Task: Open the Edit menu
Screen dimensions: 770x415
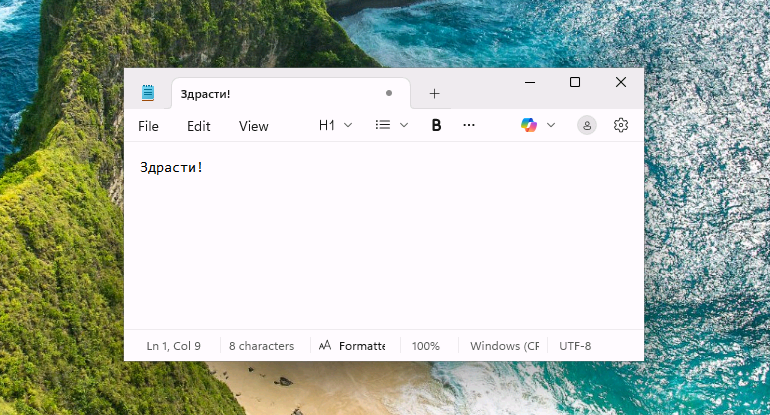Action: click(198, 126)
